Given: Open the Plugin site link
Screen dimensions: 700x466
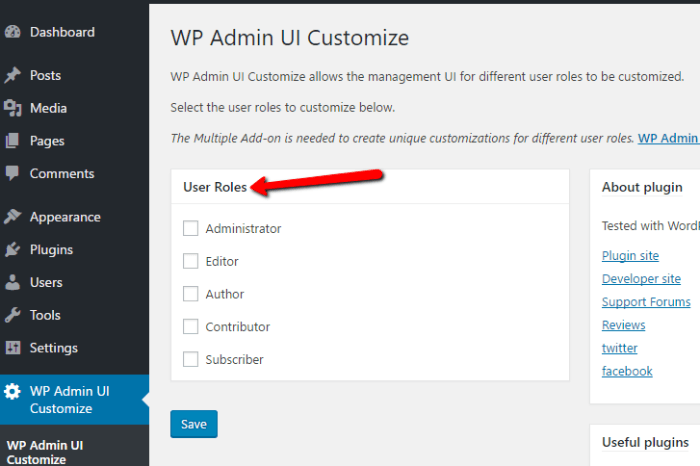Looking at the screenshot, I should tap(630, 256).
